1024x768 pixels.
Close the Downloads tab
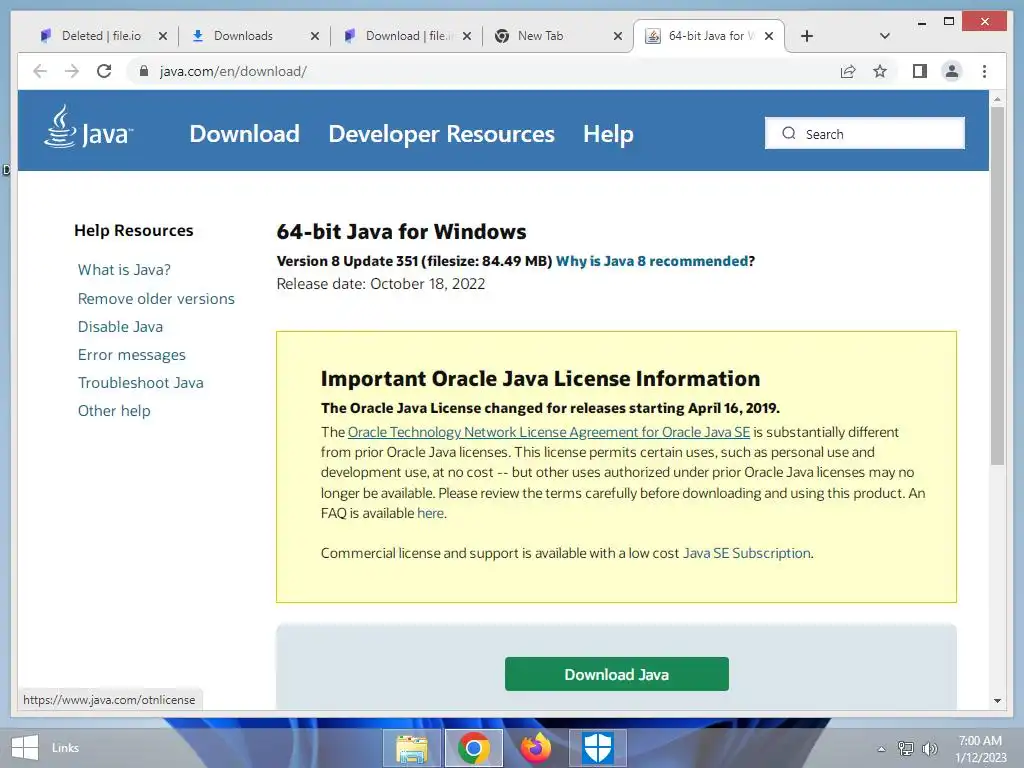click(315, 36)
